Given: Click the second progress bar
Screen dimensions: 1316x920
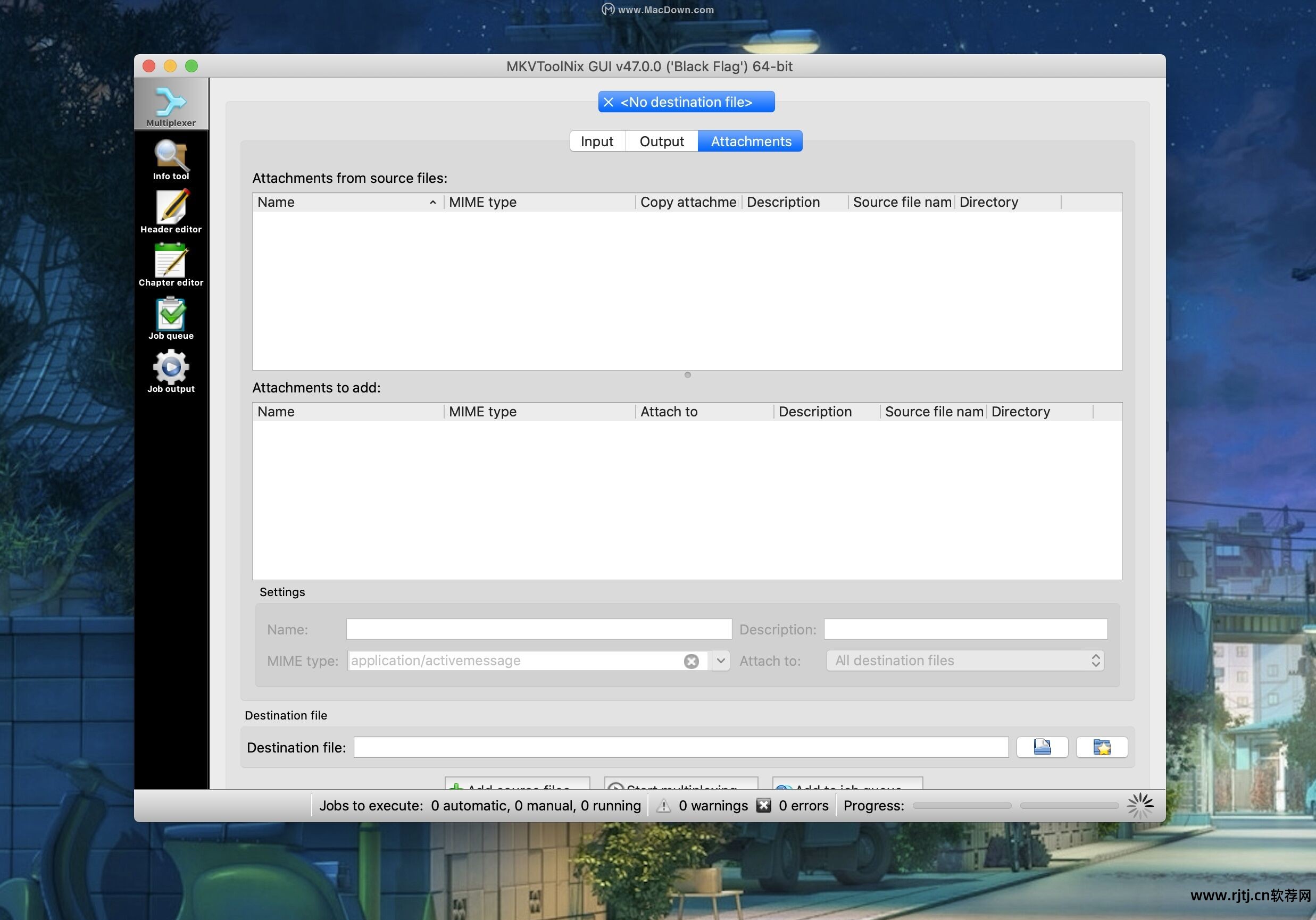Looking at the screenshot, I should pos(1070,806).
